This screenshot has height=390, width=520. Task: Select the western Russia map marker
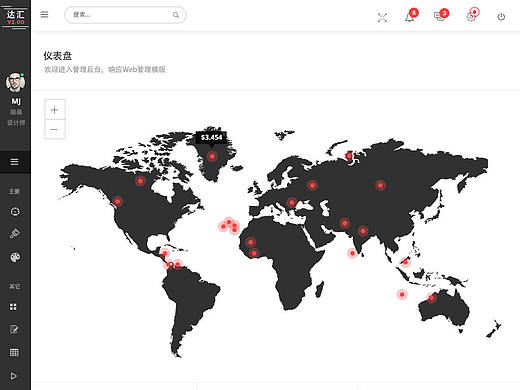pyautogui.click(x=312, y=185)
